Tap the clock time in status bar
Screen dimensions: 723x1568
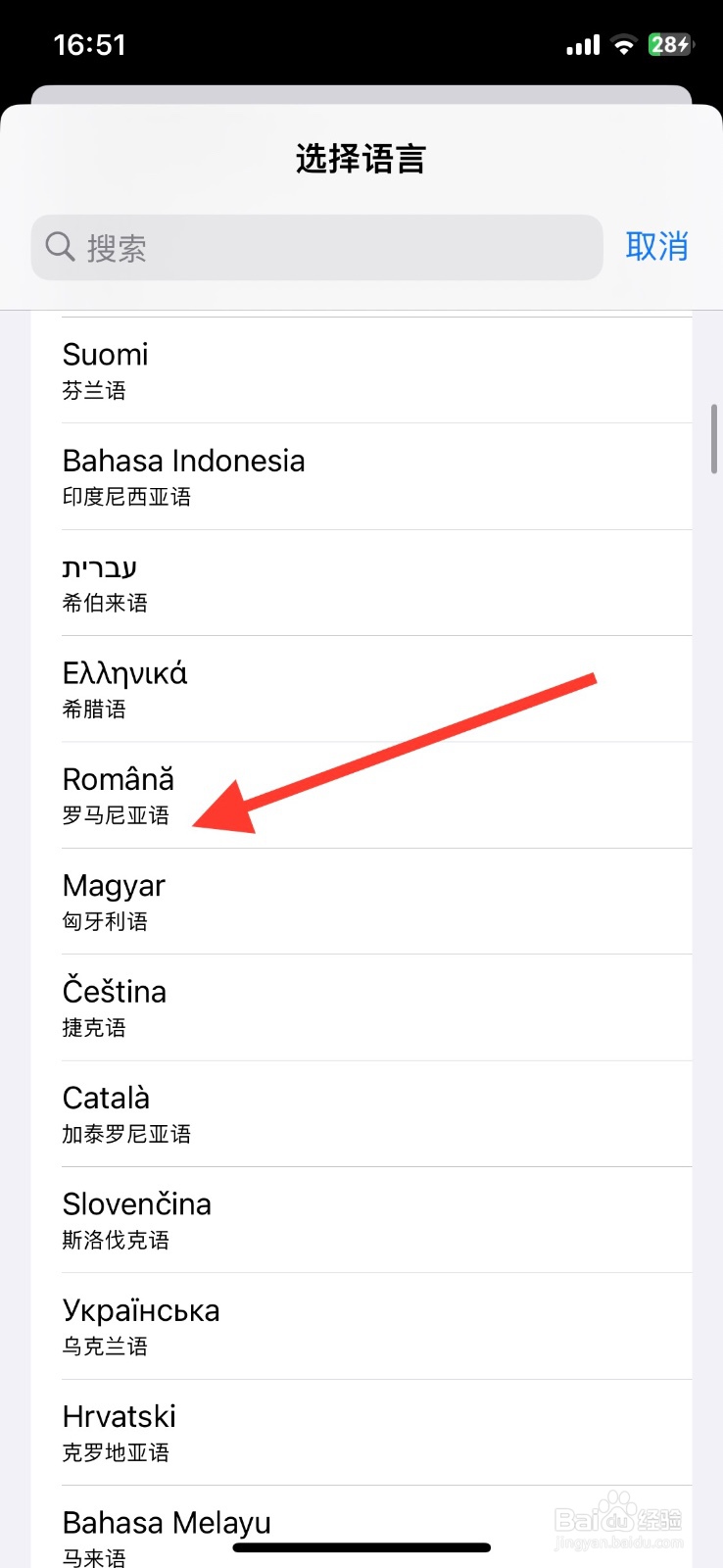tap(89, 45)
